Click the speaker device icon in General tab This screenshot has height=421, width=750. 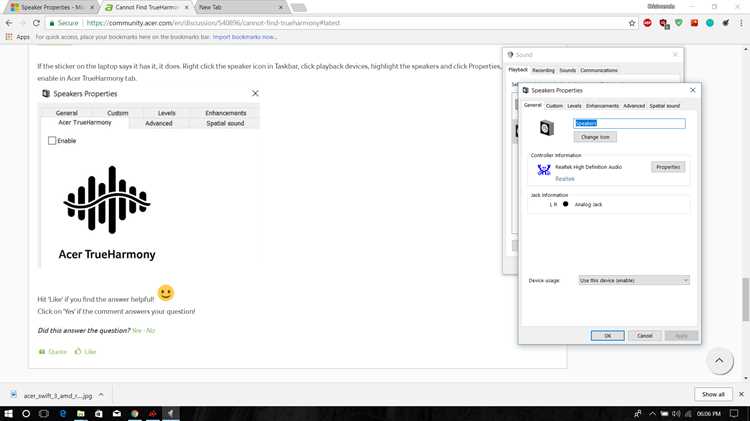coord(547,128)
